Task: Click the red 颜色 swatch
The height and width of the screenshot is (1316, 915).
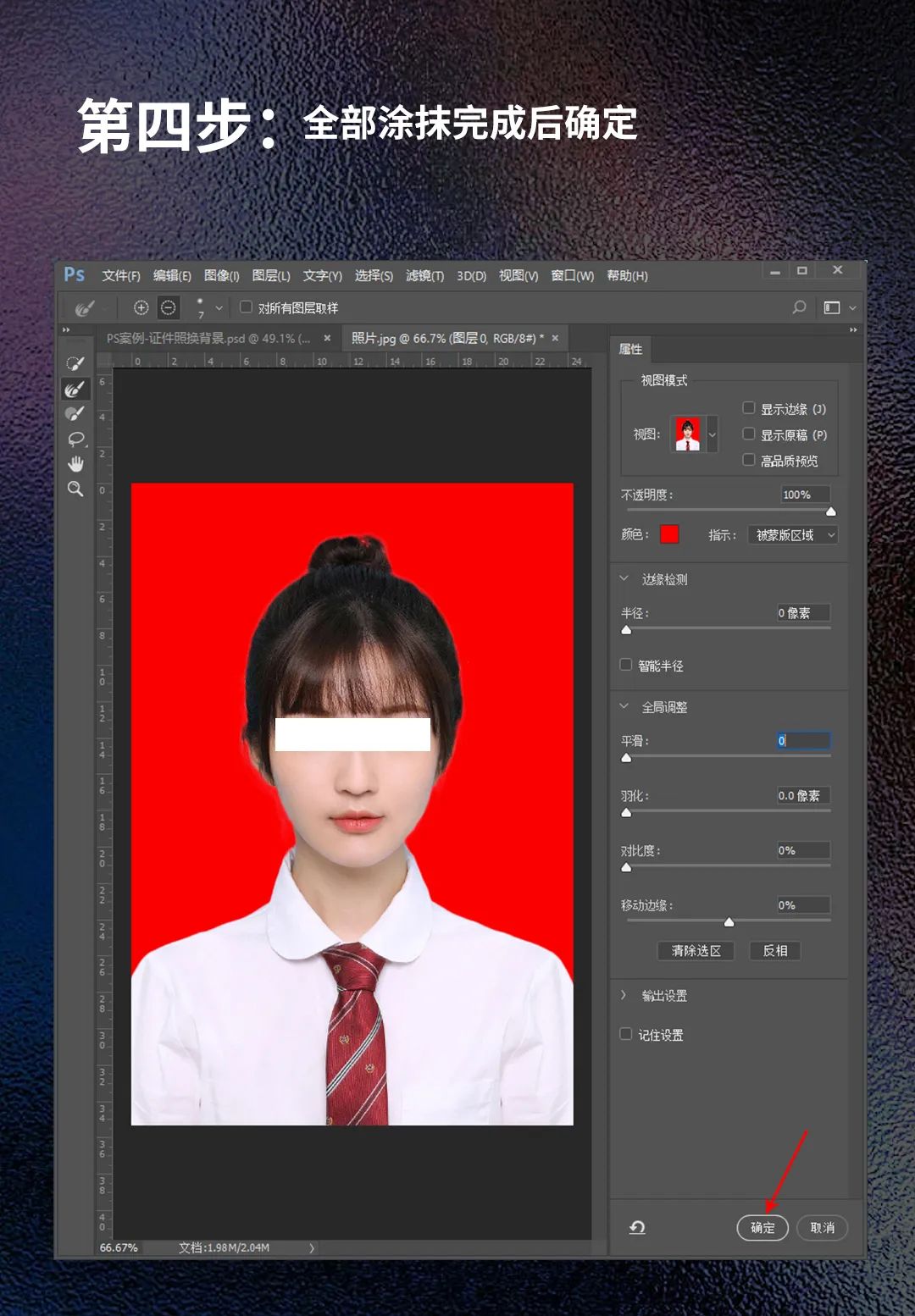Action: click(x=669, y=534)
